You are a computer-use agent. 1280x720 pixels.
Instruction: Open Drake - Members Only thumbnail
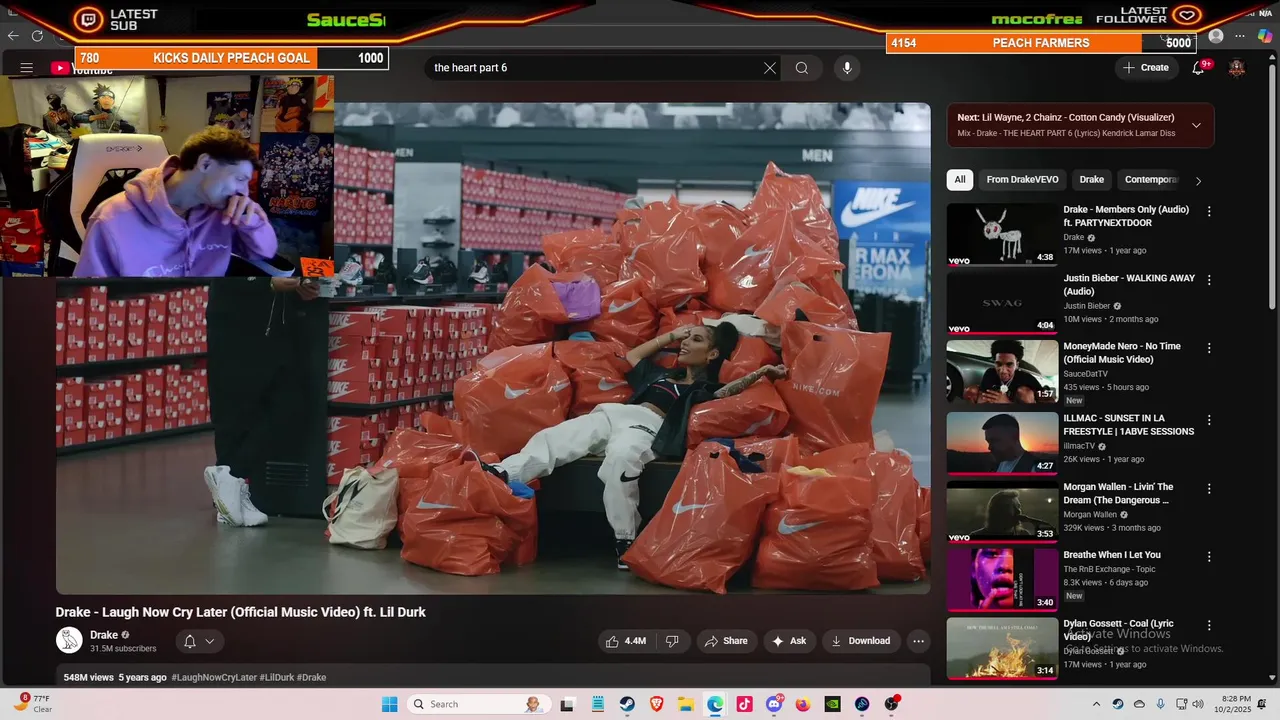(1002, 234)
